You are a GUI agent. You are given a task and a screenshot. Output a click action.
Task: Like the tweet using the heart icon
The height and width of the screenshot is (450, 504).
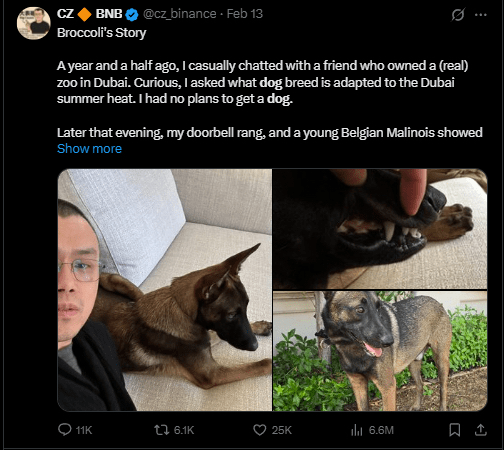click(x=260, y=430)
